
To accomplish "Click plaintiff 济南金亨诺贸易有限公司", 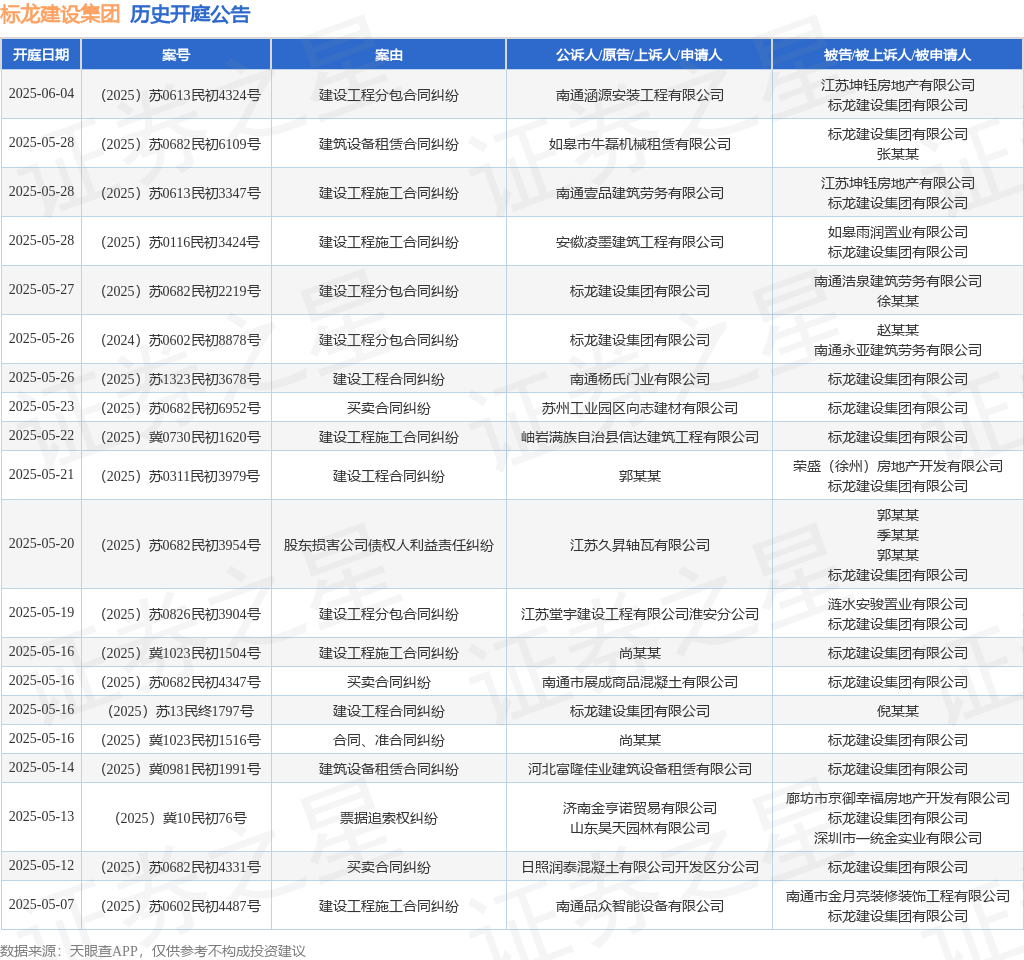I will pos(639,808).
